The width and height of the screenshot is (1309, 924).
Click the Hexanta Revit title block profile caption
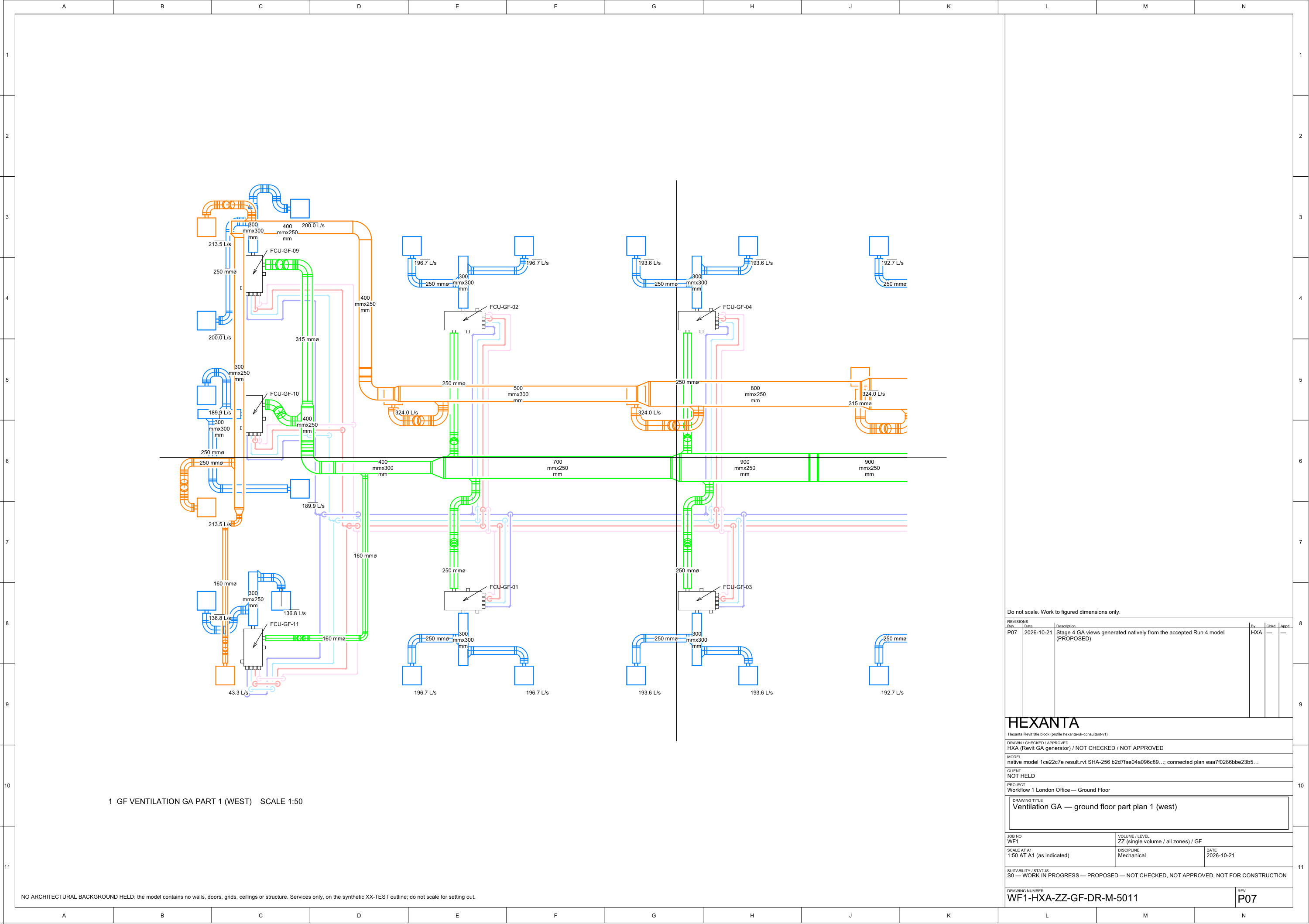[x=1058, y=735]
